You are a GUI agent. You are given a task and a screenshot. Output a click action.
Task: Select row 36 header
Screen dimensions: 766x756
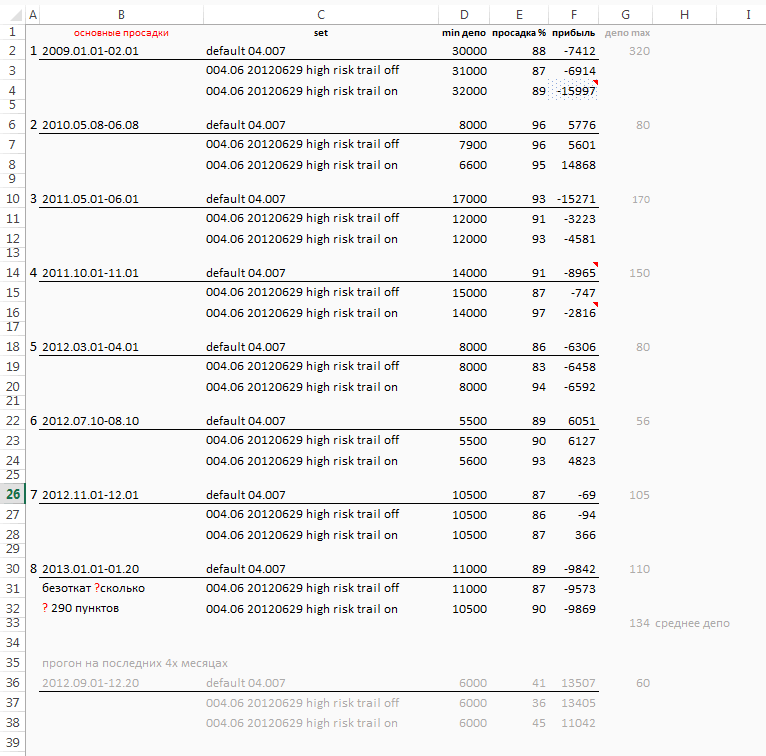(x=13, y=683)
